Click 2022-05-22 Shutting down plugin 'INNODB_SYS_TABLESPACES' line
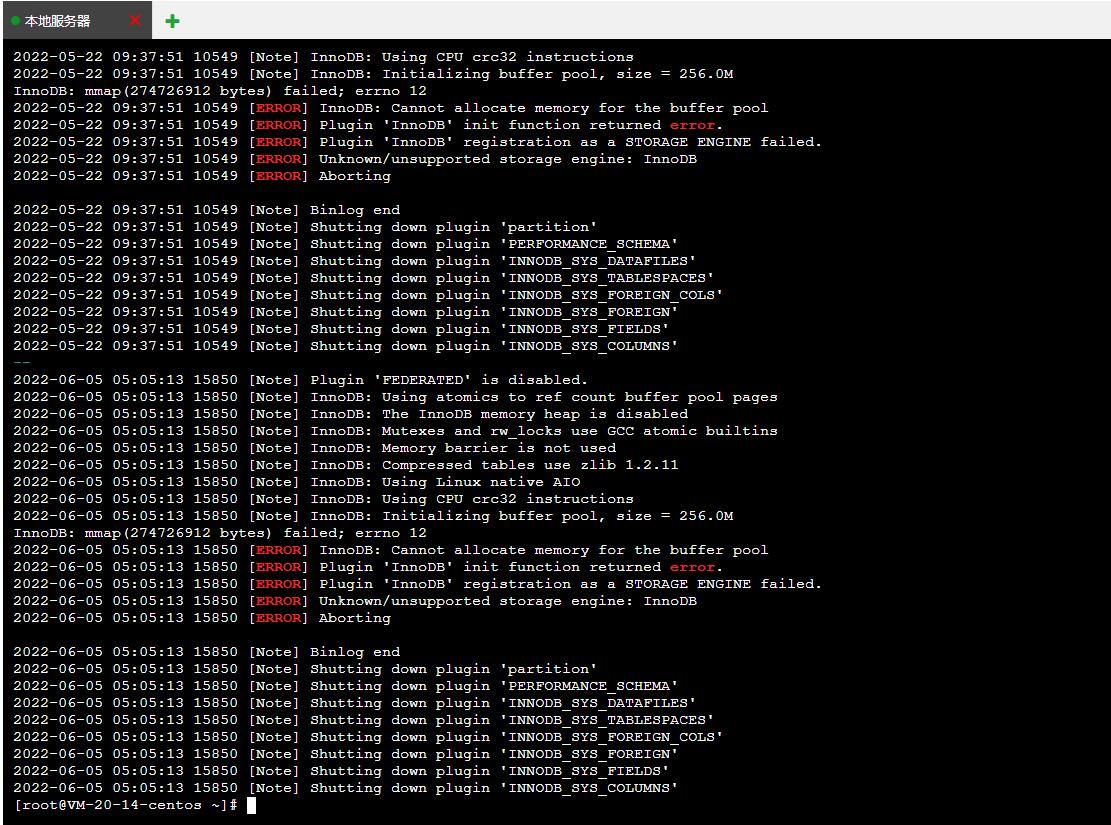 (363, 278)
